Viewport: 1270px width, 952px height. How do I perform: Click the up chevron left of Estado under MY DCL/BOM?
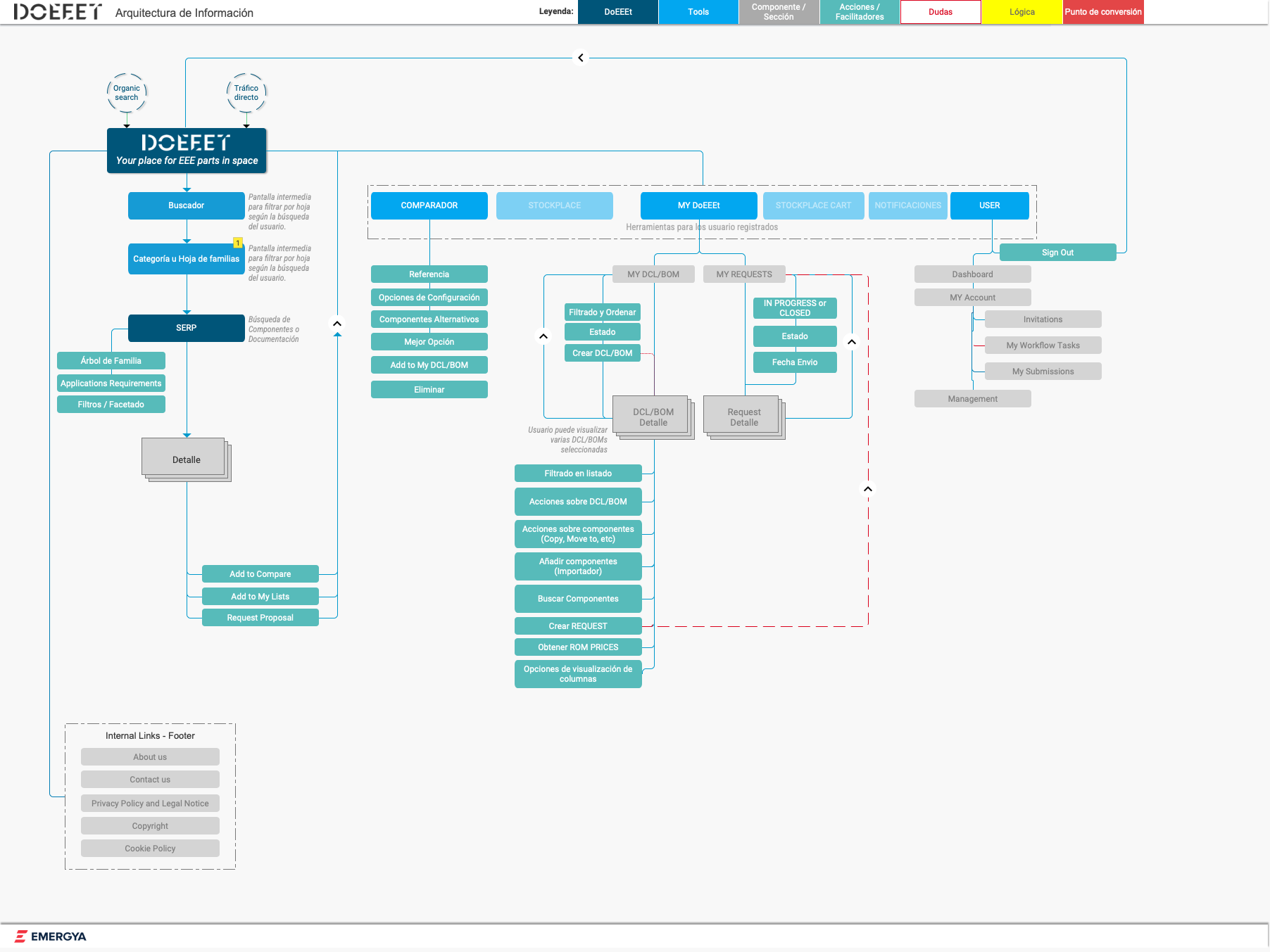pos(543,336)
